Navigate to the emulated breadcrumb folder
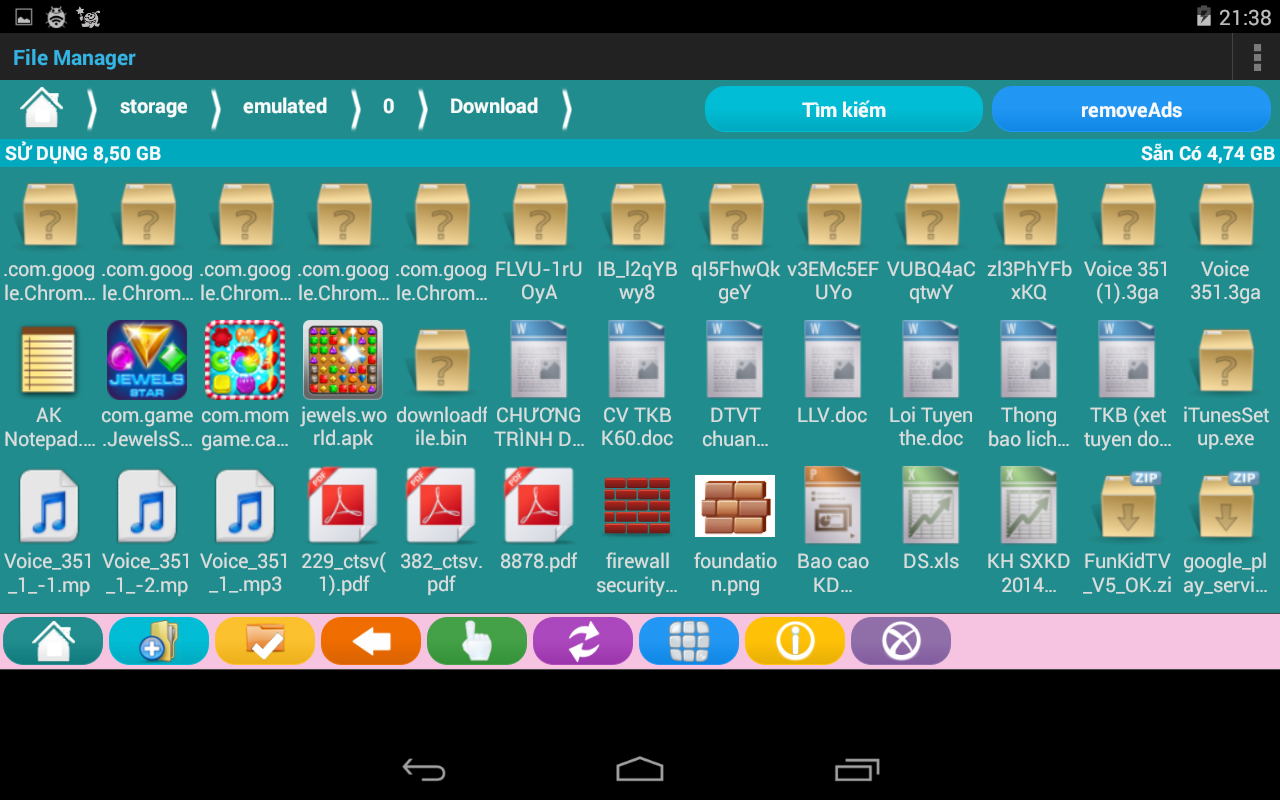The height and width of the screenshot is (800, 1280). 285,107
